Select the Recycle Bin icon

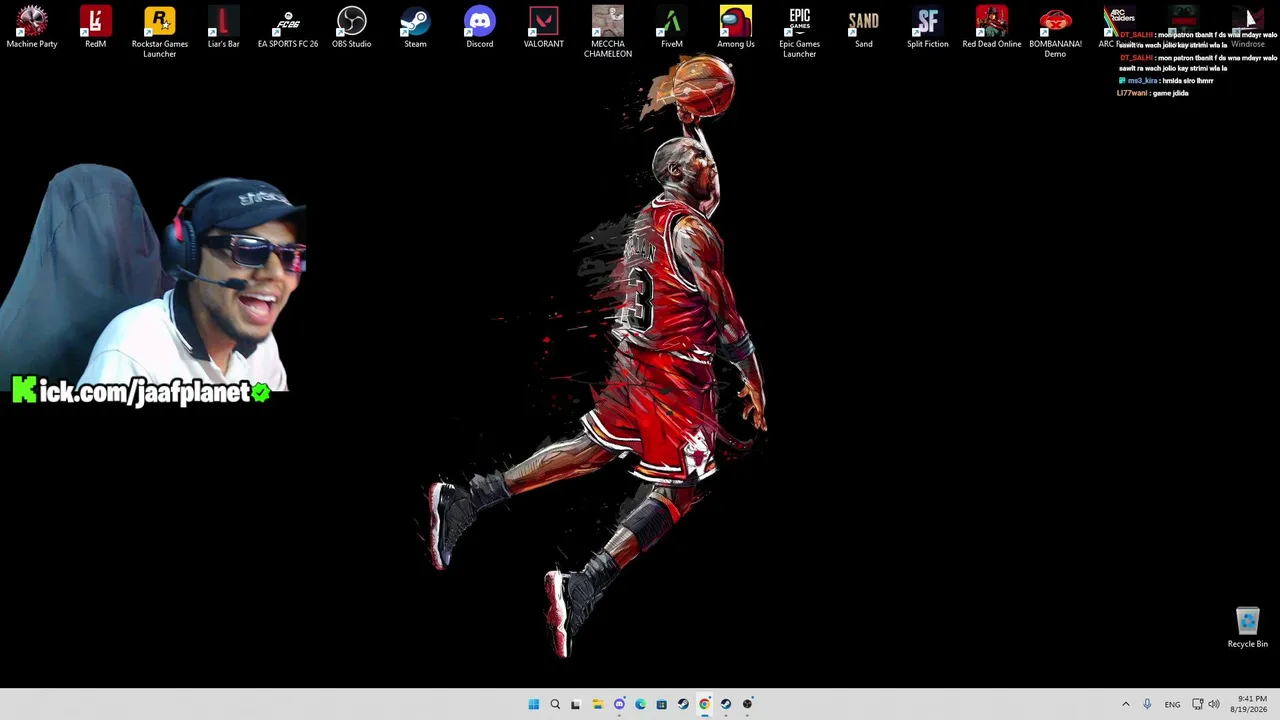(1247, 628)
